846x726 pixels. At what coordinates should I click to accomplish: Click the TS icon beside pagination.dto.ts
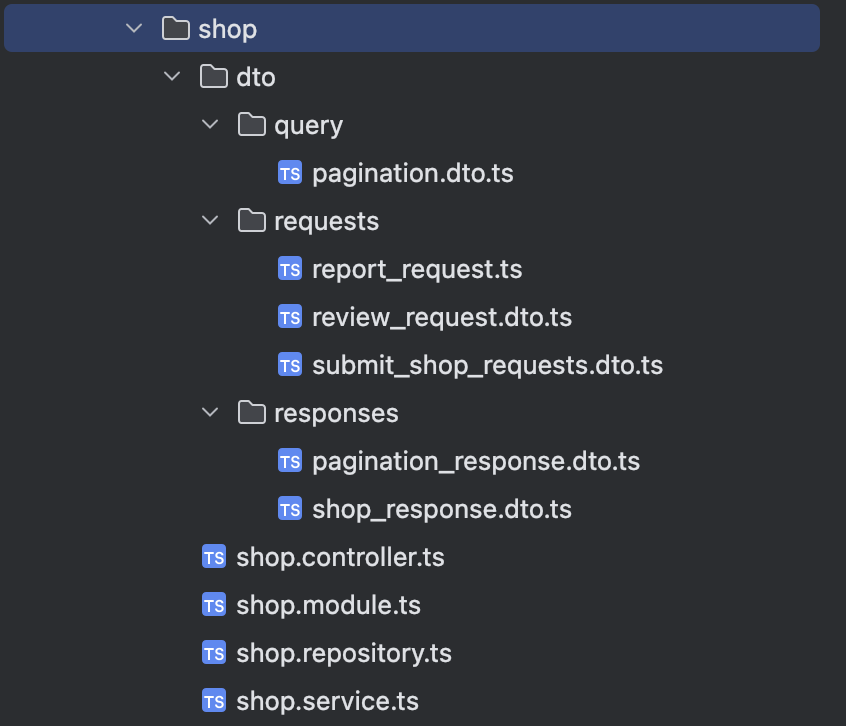[290, 173]
